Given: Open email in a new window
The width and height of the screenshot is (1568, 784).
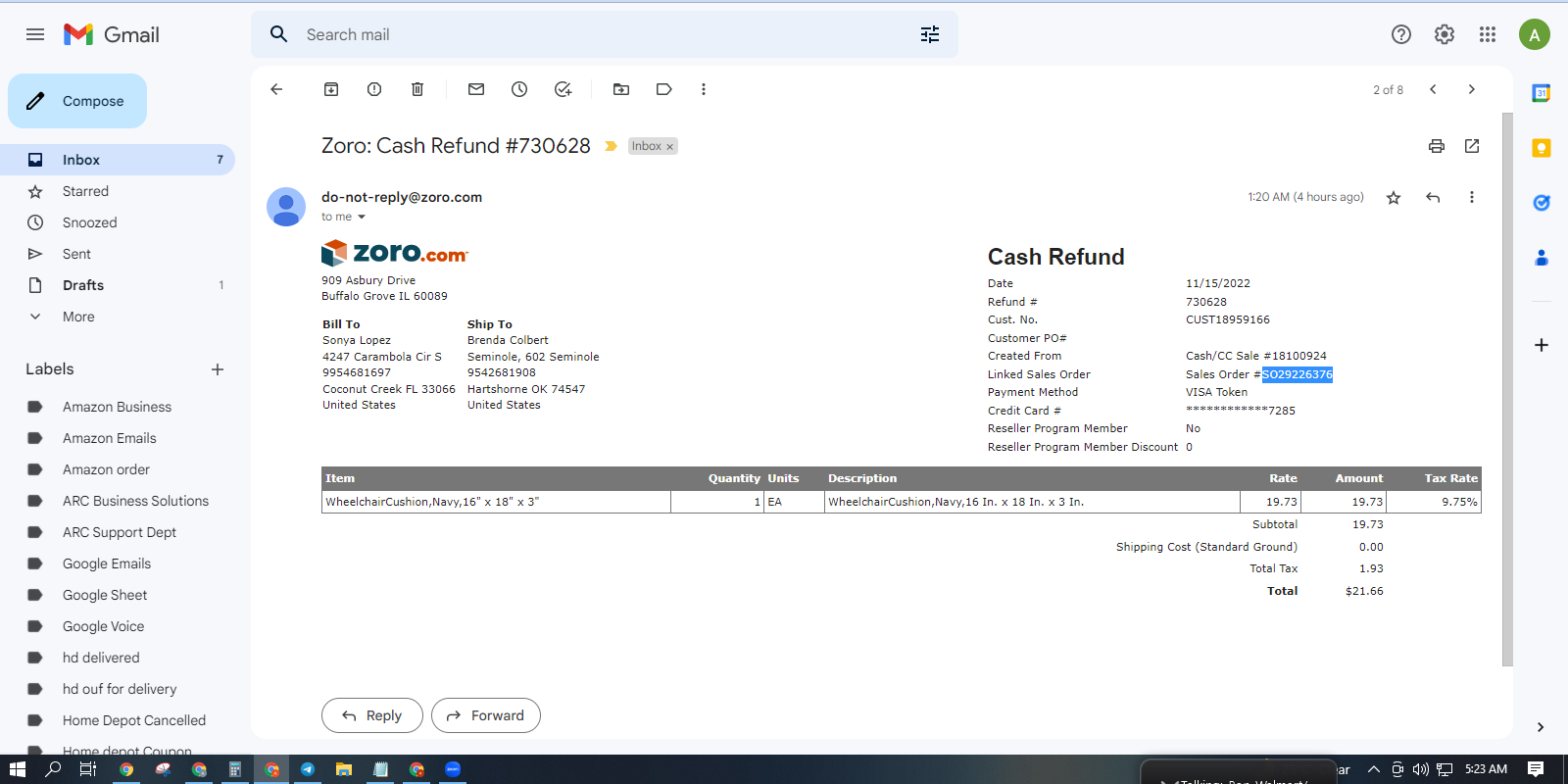Looking at the screenshot, I should (x=1472, y=146).
